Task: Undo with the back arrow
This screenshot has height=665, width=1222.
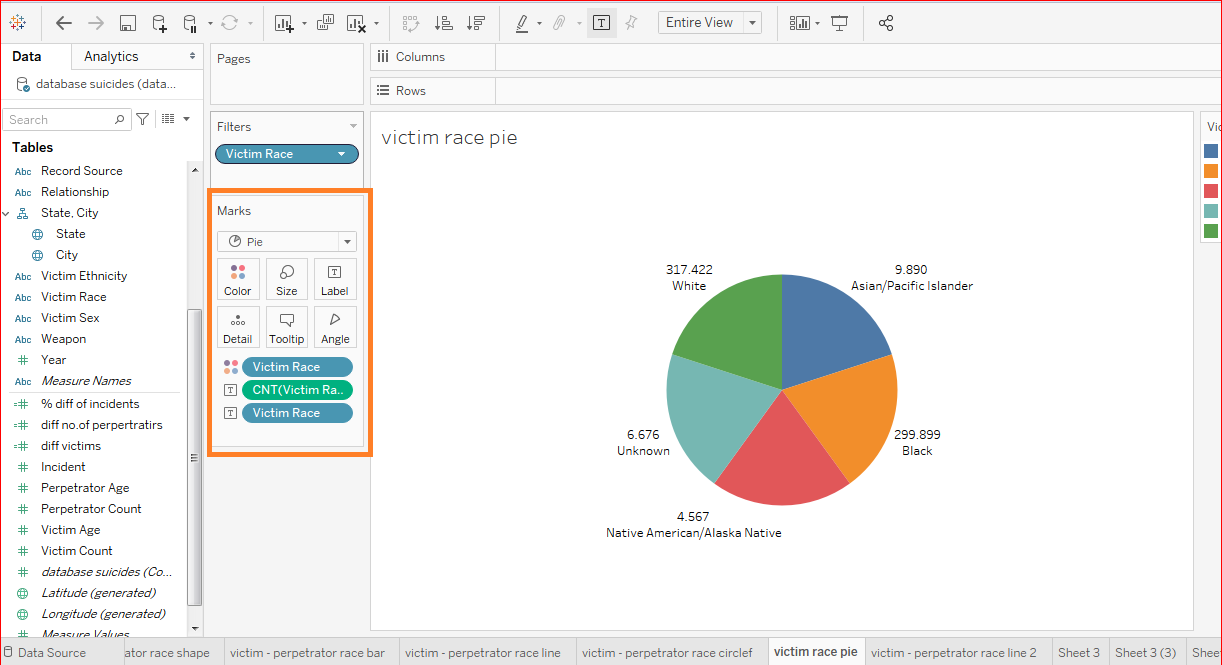Action: (x=63, y=22)
